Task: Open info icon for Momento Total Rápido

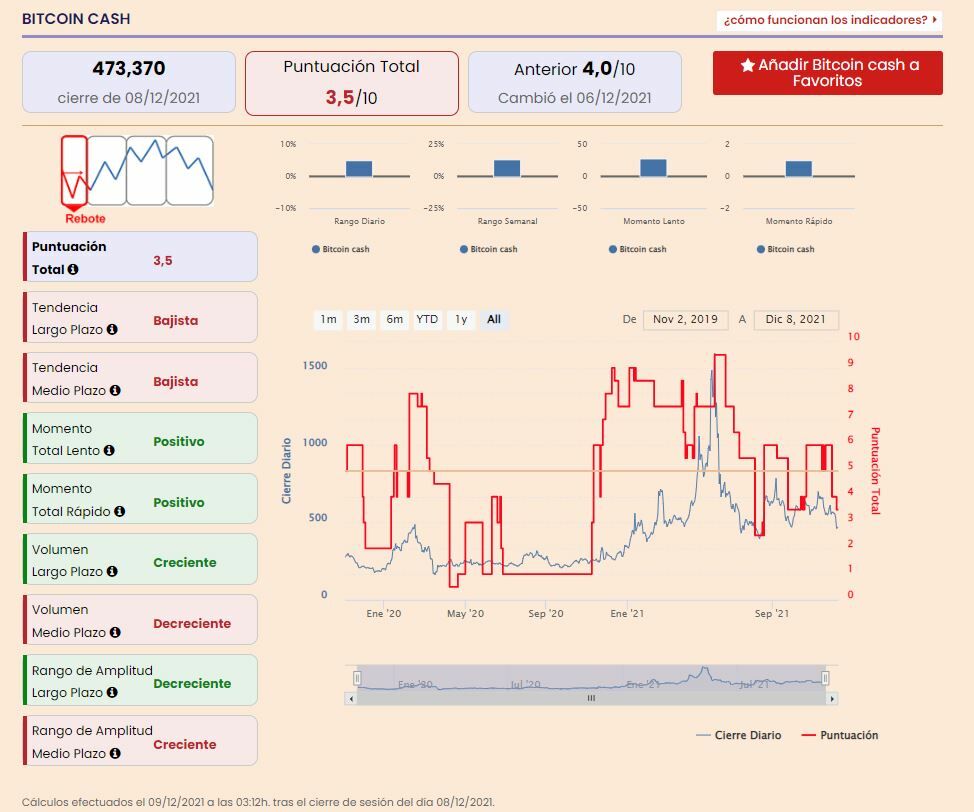Action: click(x=120, y=512)
